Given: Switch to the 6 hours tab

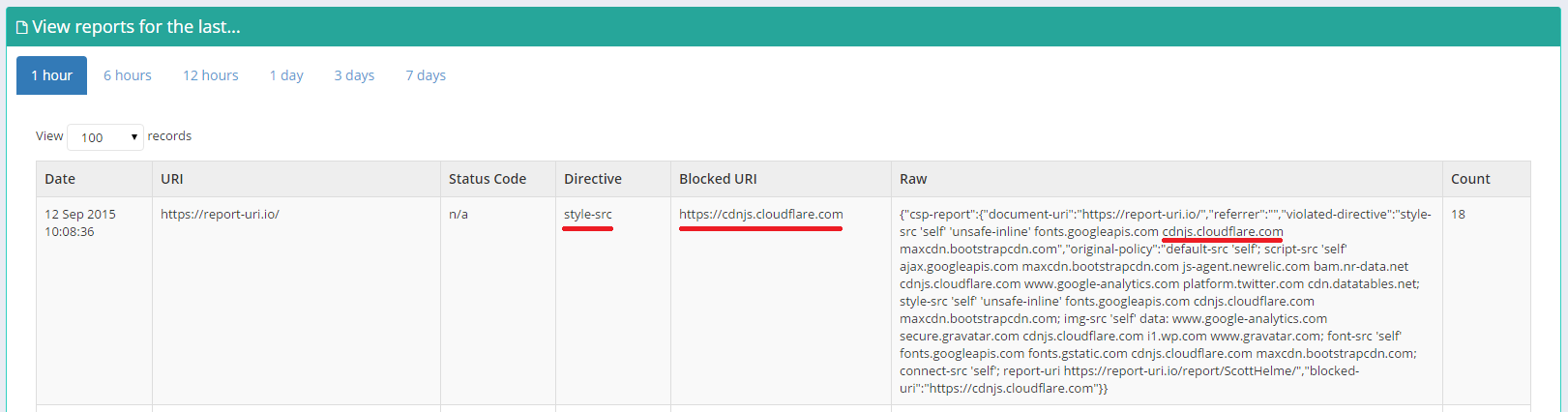Looking at the screenshot, I should [x=128, y=75].
